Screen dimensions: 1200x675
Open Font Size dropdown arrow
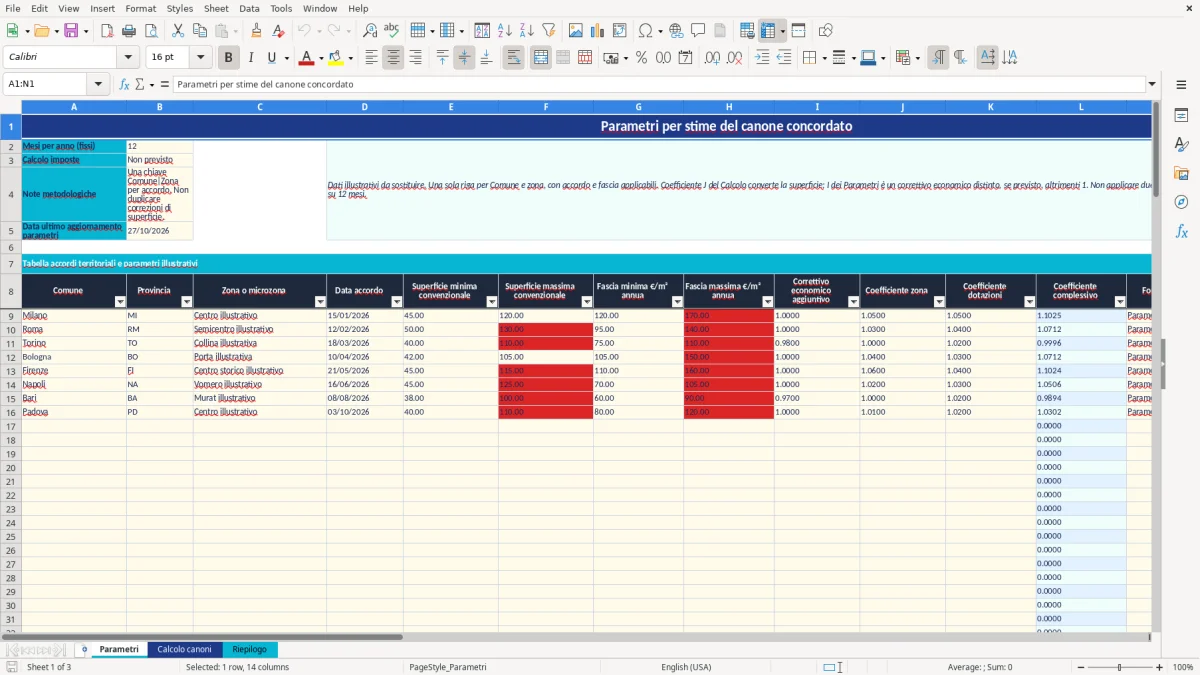pos(200,58)
